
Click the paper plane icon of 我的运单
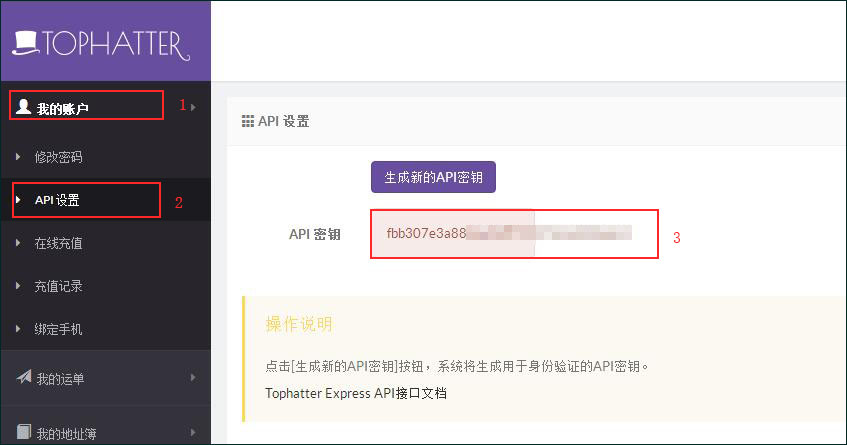24,376
